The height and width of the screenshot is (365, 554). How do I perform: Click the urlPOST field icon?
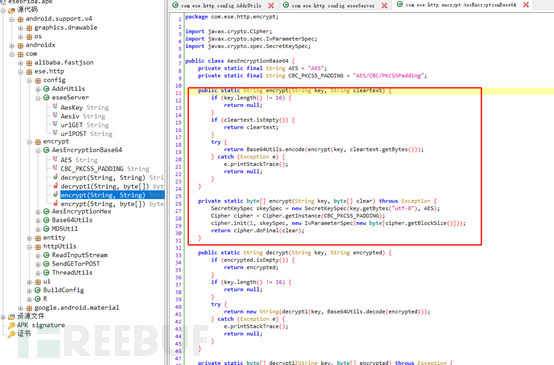pyautogui.click(x=55, y=133)
